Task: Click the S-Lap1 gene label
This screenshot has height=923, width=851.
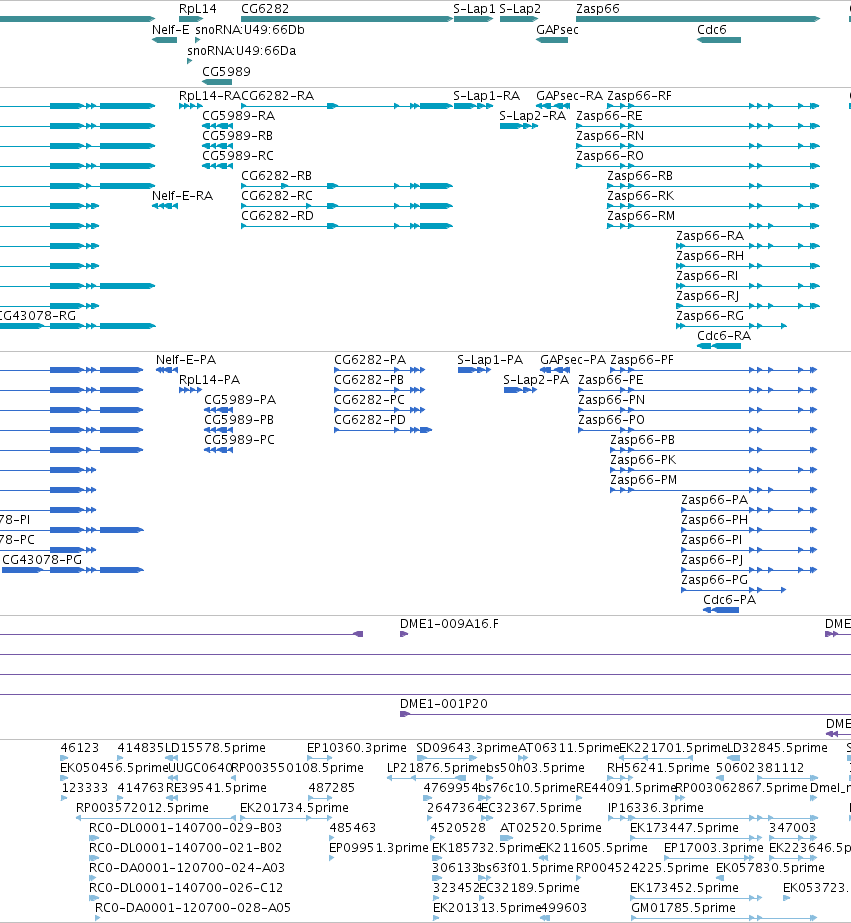Action: coord(474,9)
